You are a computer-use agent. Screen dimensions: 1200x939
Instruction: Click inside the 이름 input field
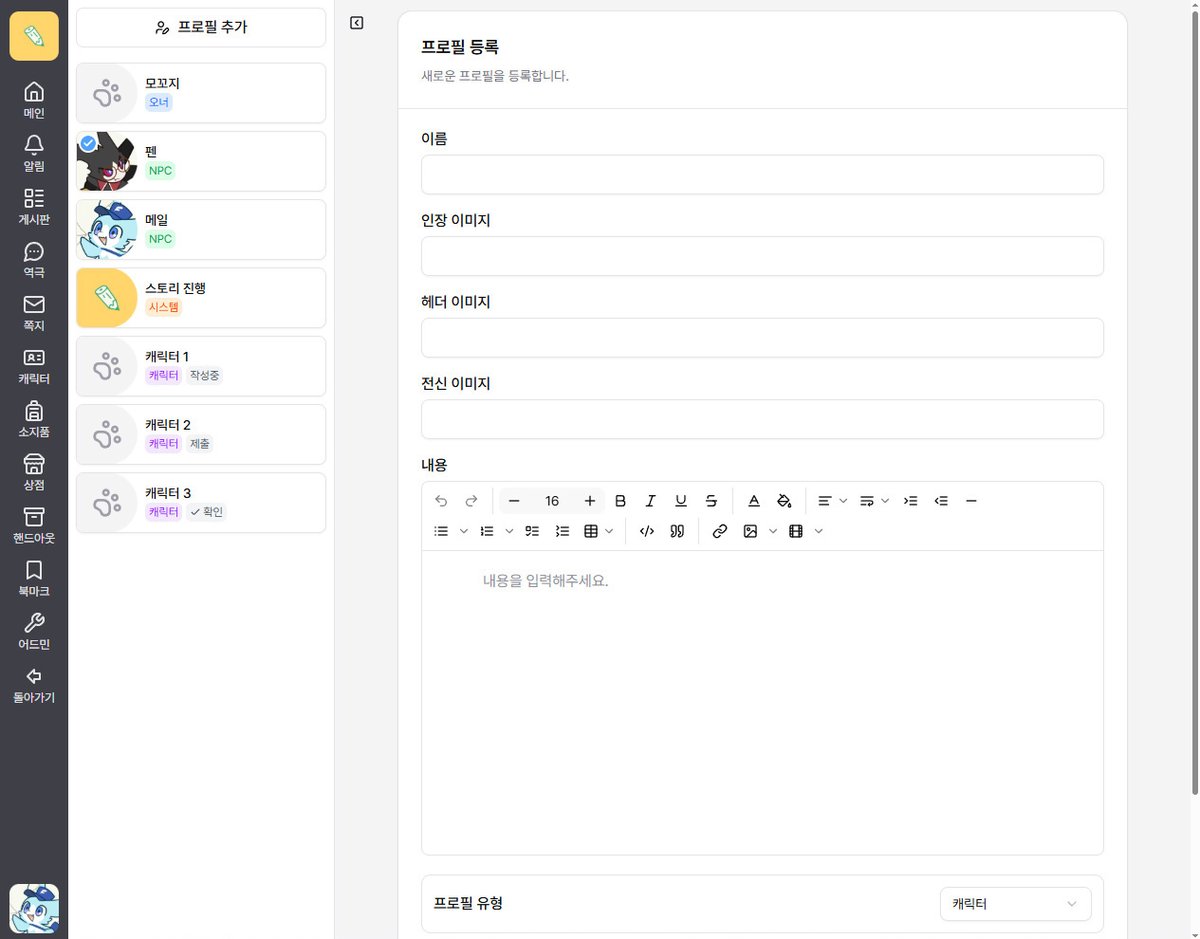point(762,174)
